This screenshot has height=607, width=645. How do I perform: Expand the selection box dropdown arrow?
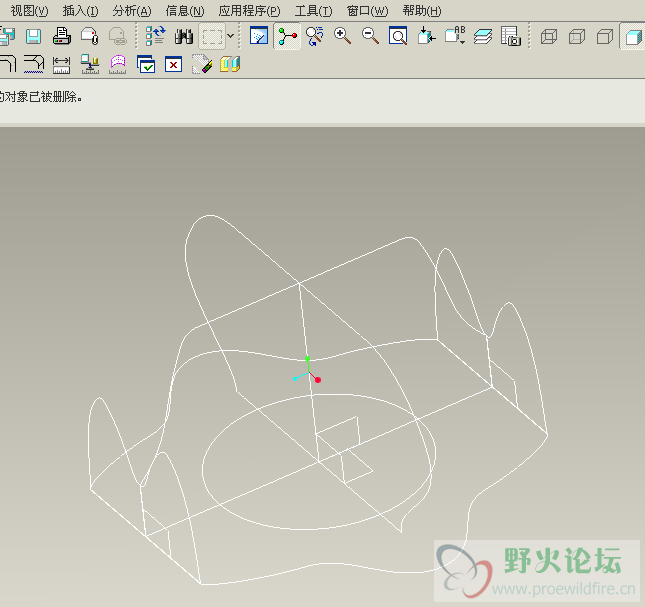pos(232,37)
